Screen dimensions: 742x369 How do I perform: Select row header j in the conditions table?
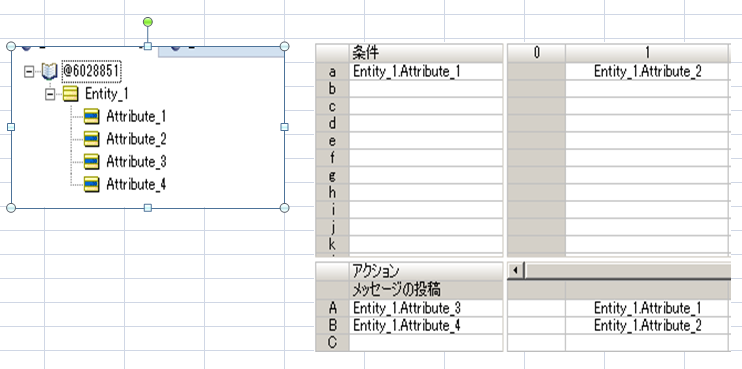coord(332,228)
